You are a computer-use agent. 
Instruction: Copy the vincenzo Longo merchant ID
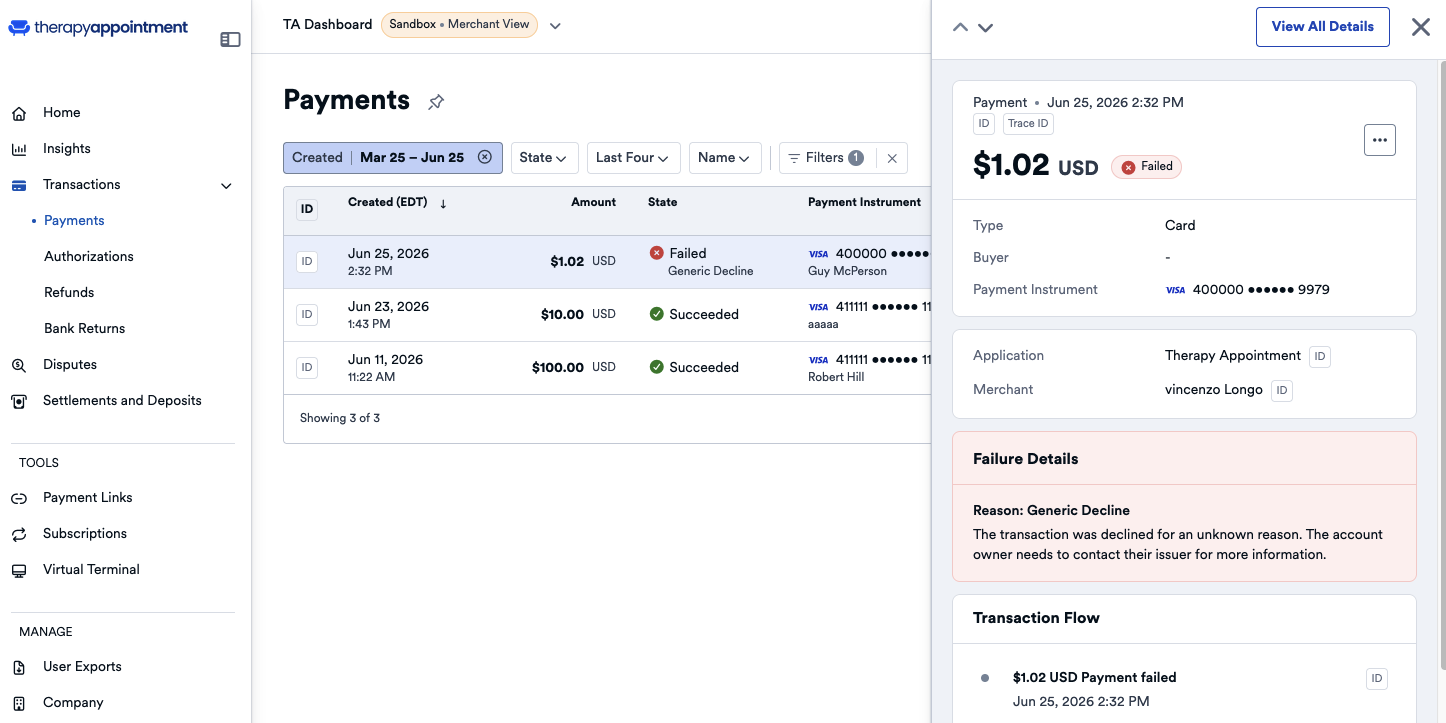(1282, 391)
